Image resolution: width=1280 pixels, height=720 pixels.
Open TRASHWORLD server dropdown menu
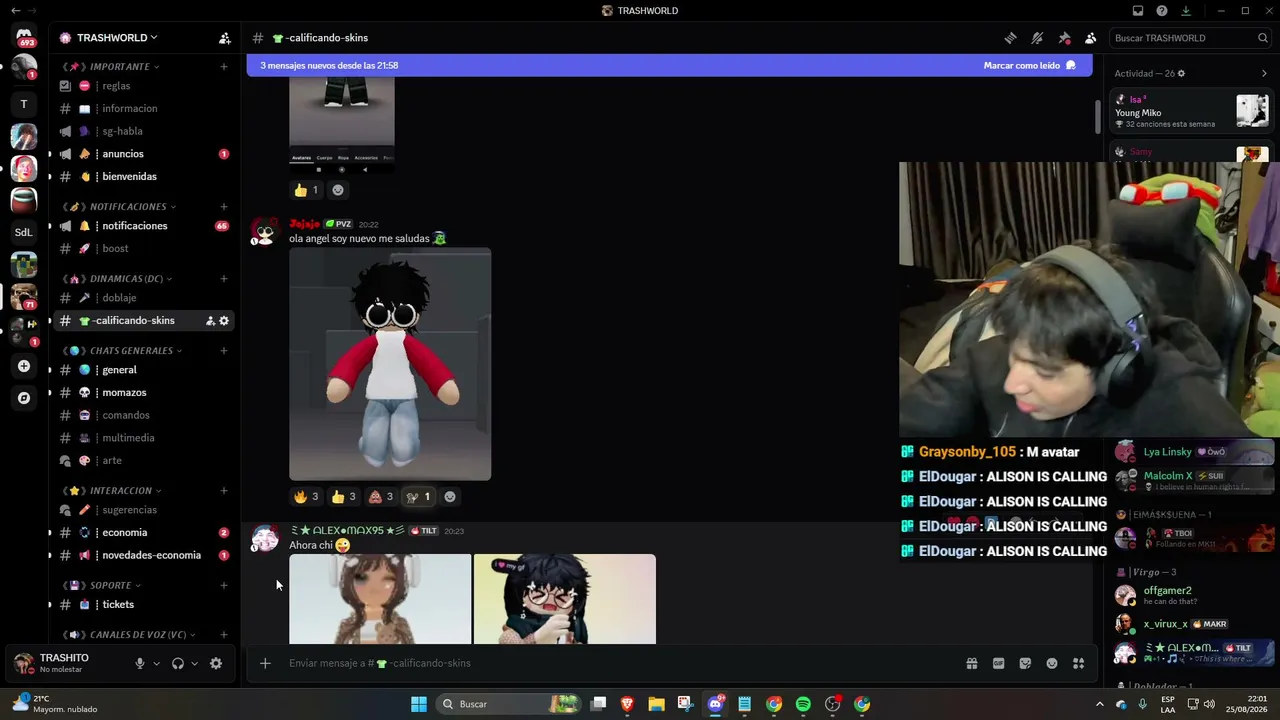click(x=115, y=38)
